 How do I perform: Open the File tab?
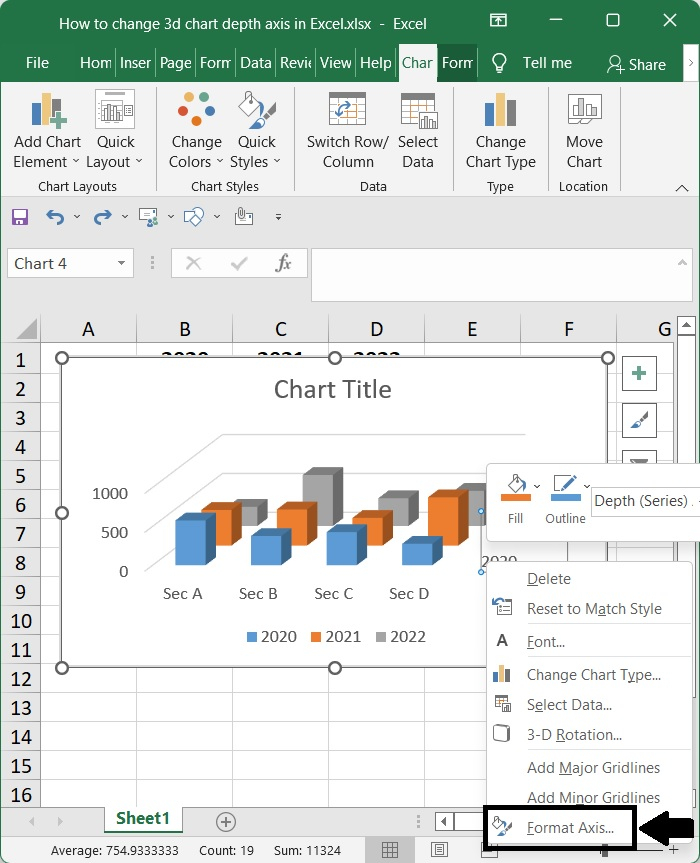pyautogui.click(x=37, y=63)
